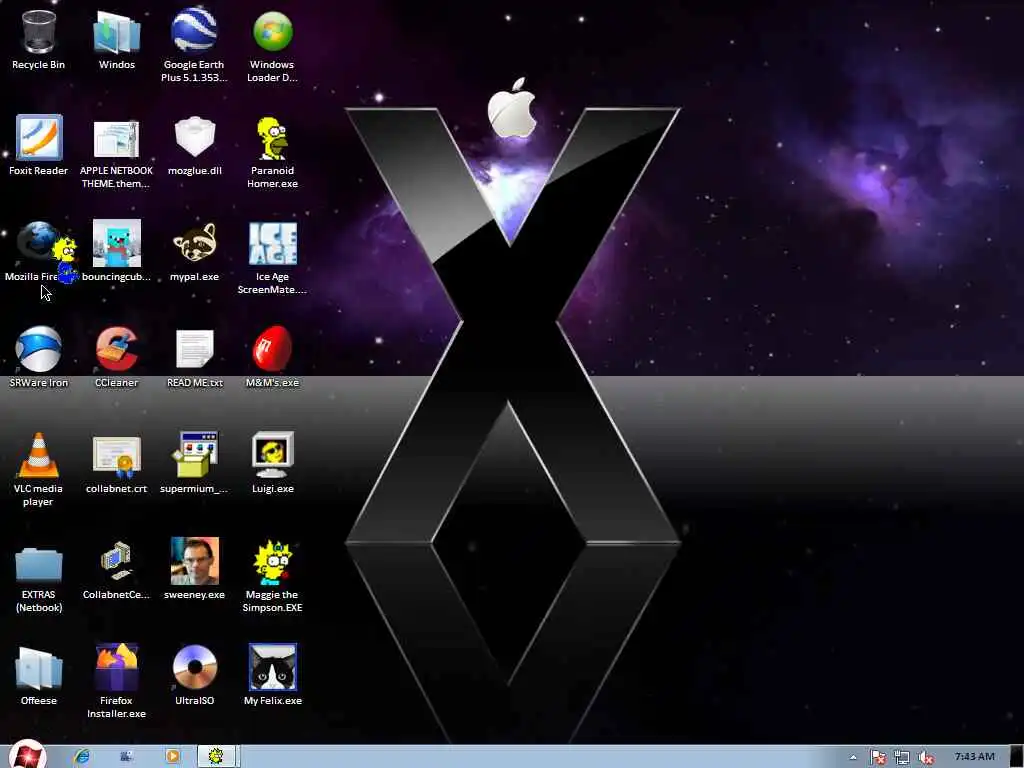
Task: Open the Recycle Bin icon
Action: coord(39,31)
